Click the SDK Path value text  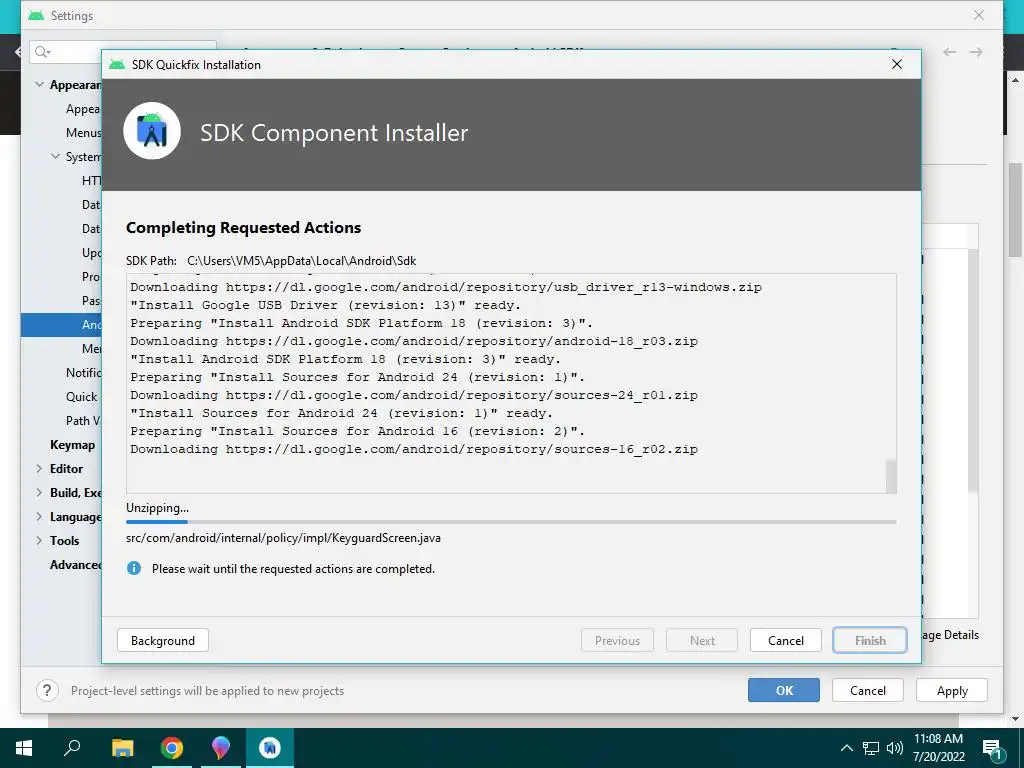click(301, 261)
